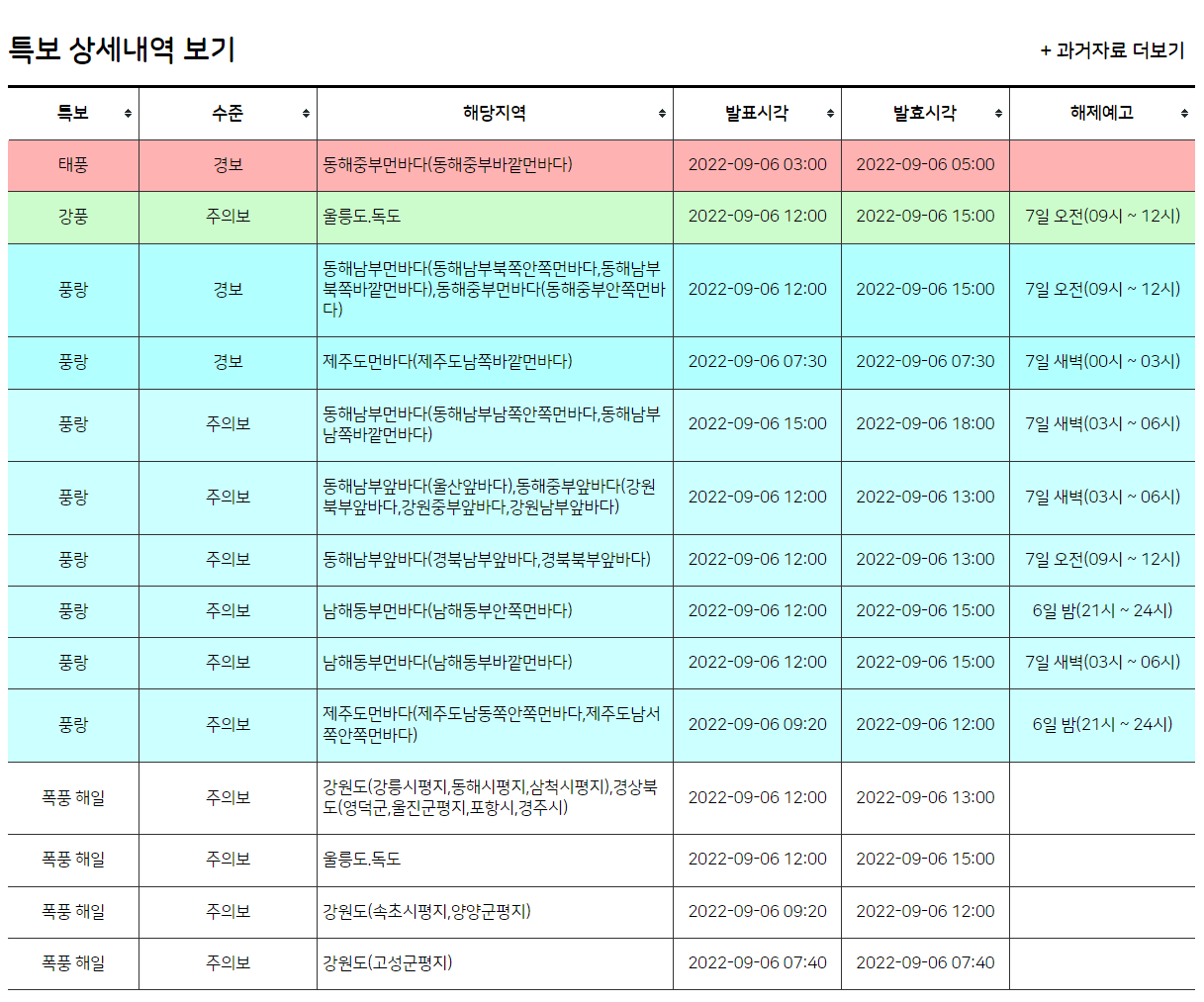This screenshot has width=1204, height=1002.
Task: Click 강원도(강릉시평지,동해시평지 region cell
Action: click(495, 798)
